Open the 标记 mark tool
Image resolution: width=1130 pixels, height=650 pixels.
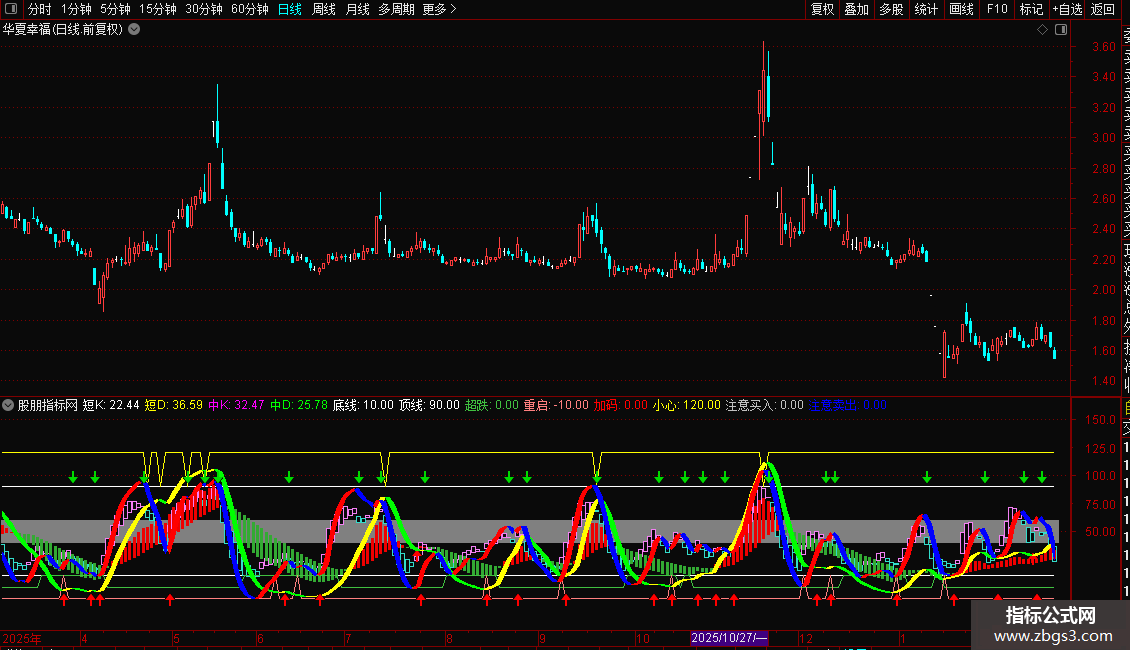1031,10
